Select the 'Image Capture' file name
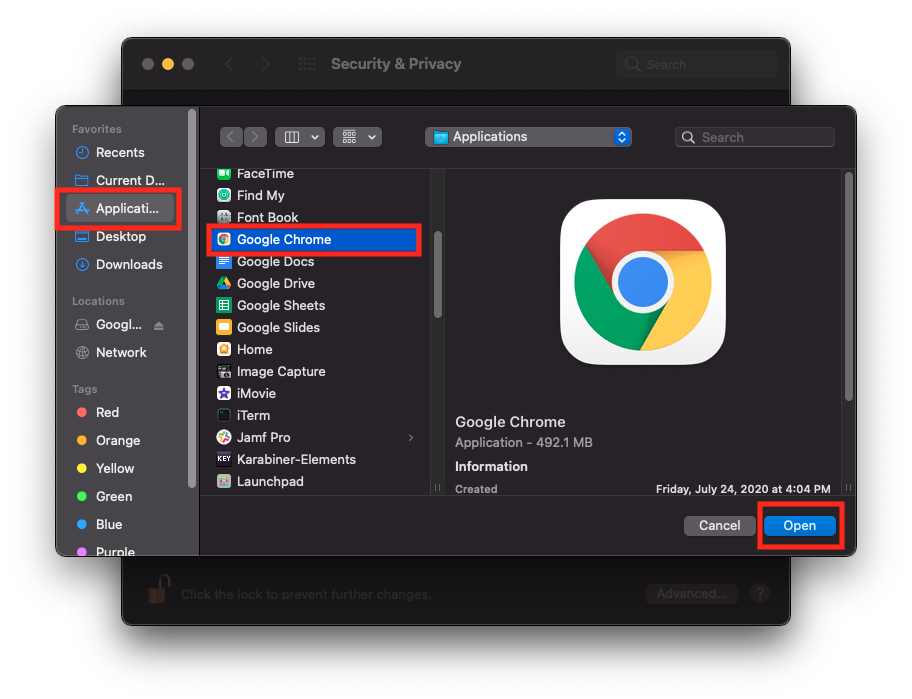The image size is (912, 699). (281, 372)
